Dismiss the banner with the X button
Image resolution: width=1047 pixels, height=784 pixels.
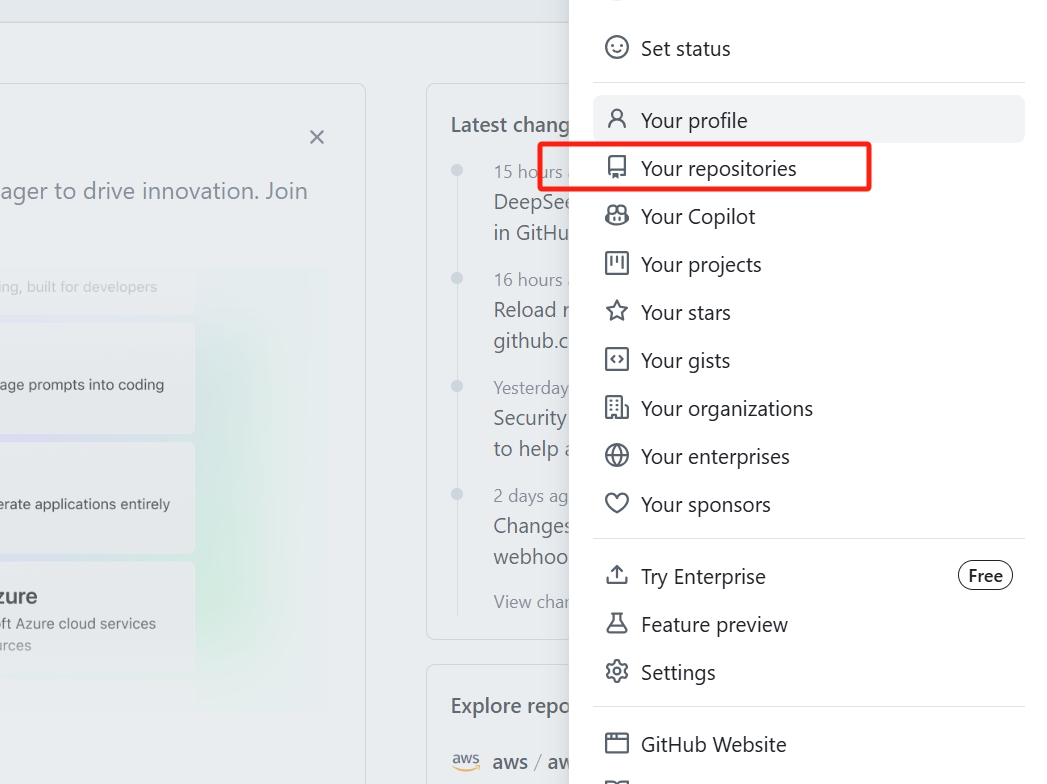point(317,137)
